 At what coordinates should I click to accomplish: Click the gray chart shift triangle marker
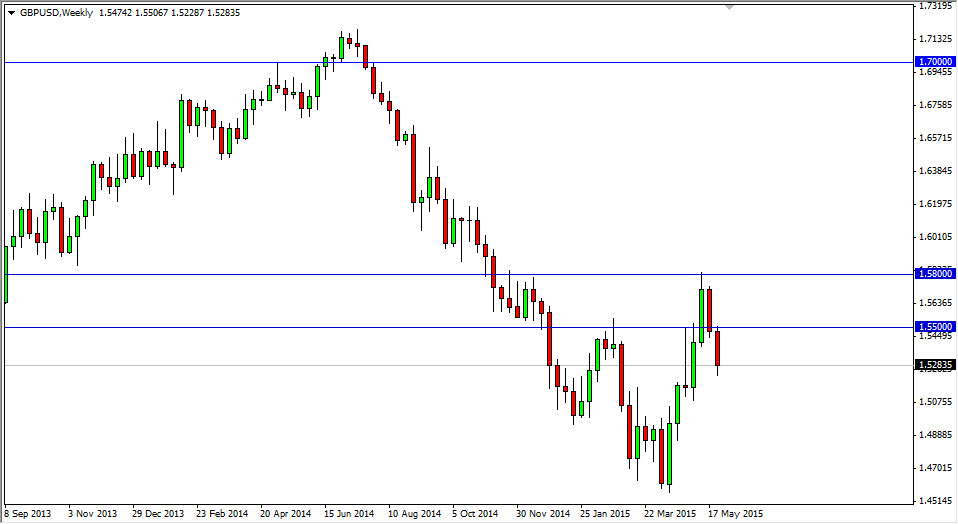point(729,7)
